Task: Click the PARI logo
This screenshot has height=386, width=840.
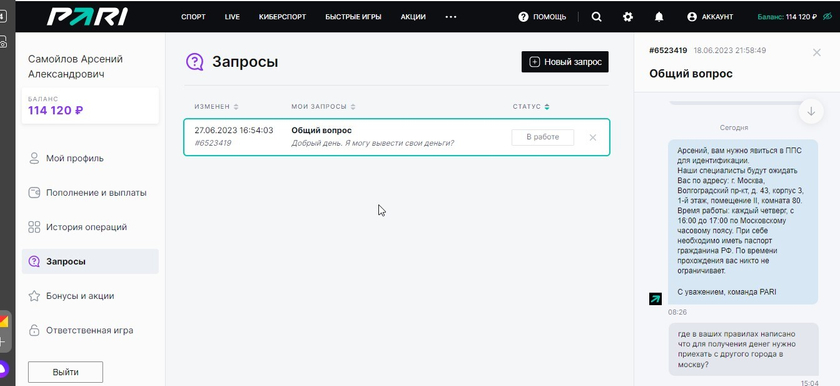Action: tap(87, 17)
